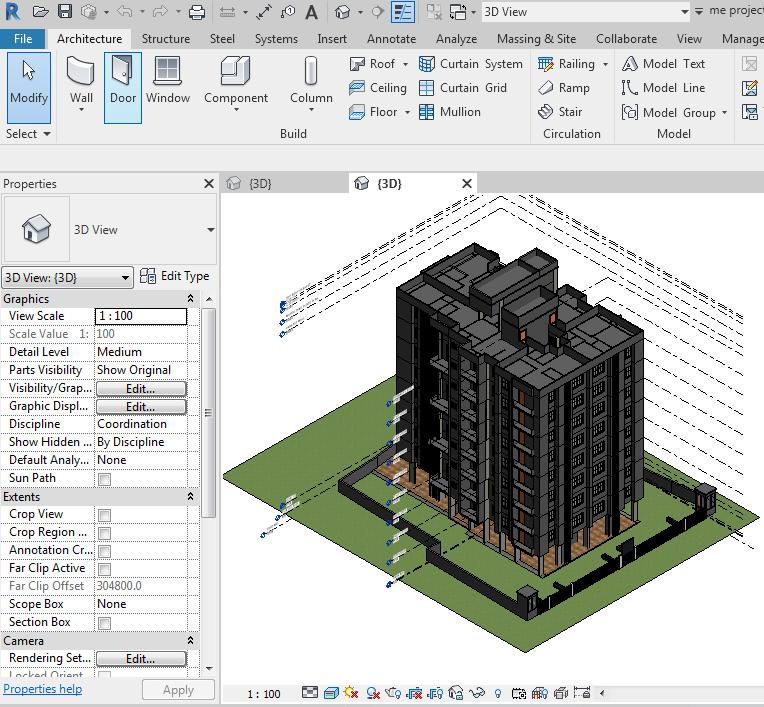Select the Ramp tool
The width and height of the screenshot is (764, 707).
click(x=564, y=88)
